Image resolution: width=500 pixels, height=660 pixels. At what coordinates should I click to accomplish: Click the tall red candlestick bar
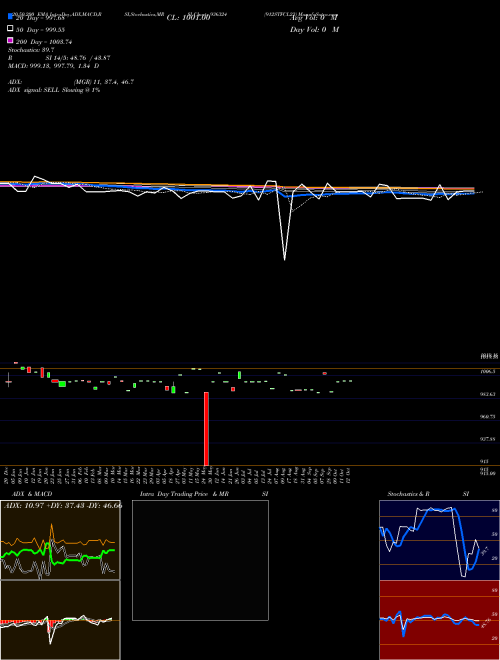pos(206,428)
